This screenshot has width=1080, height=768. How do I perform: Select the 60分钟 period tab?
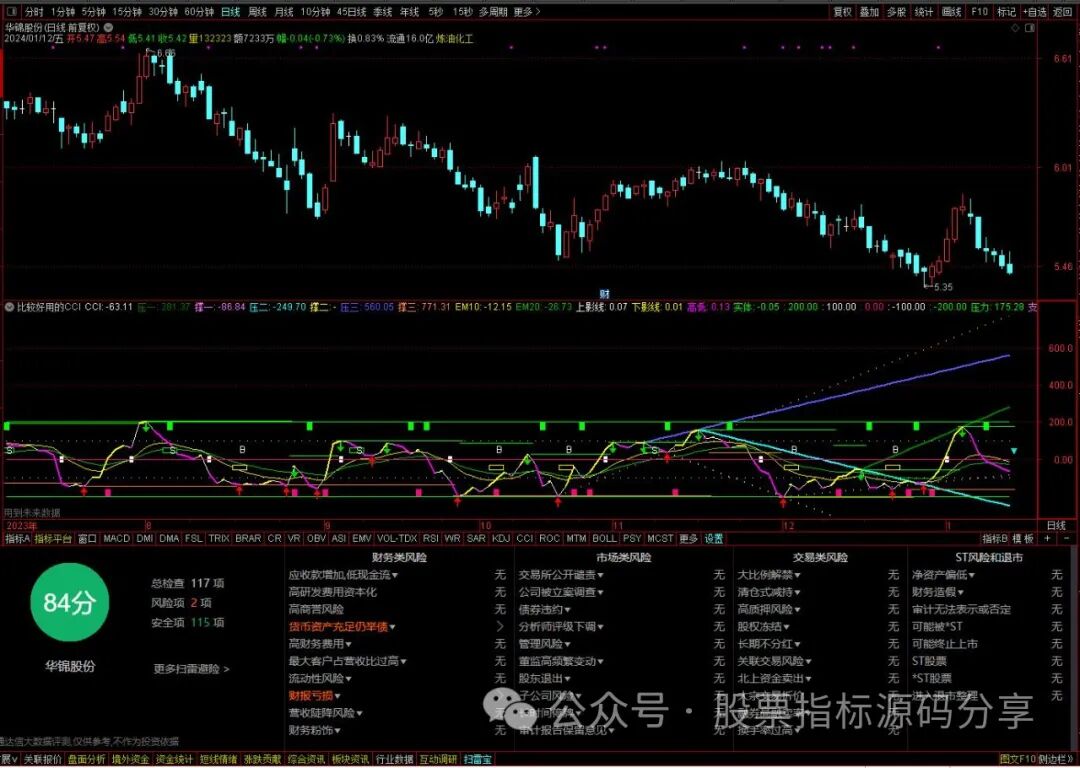click(x=199, y=12)
